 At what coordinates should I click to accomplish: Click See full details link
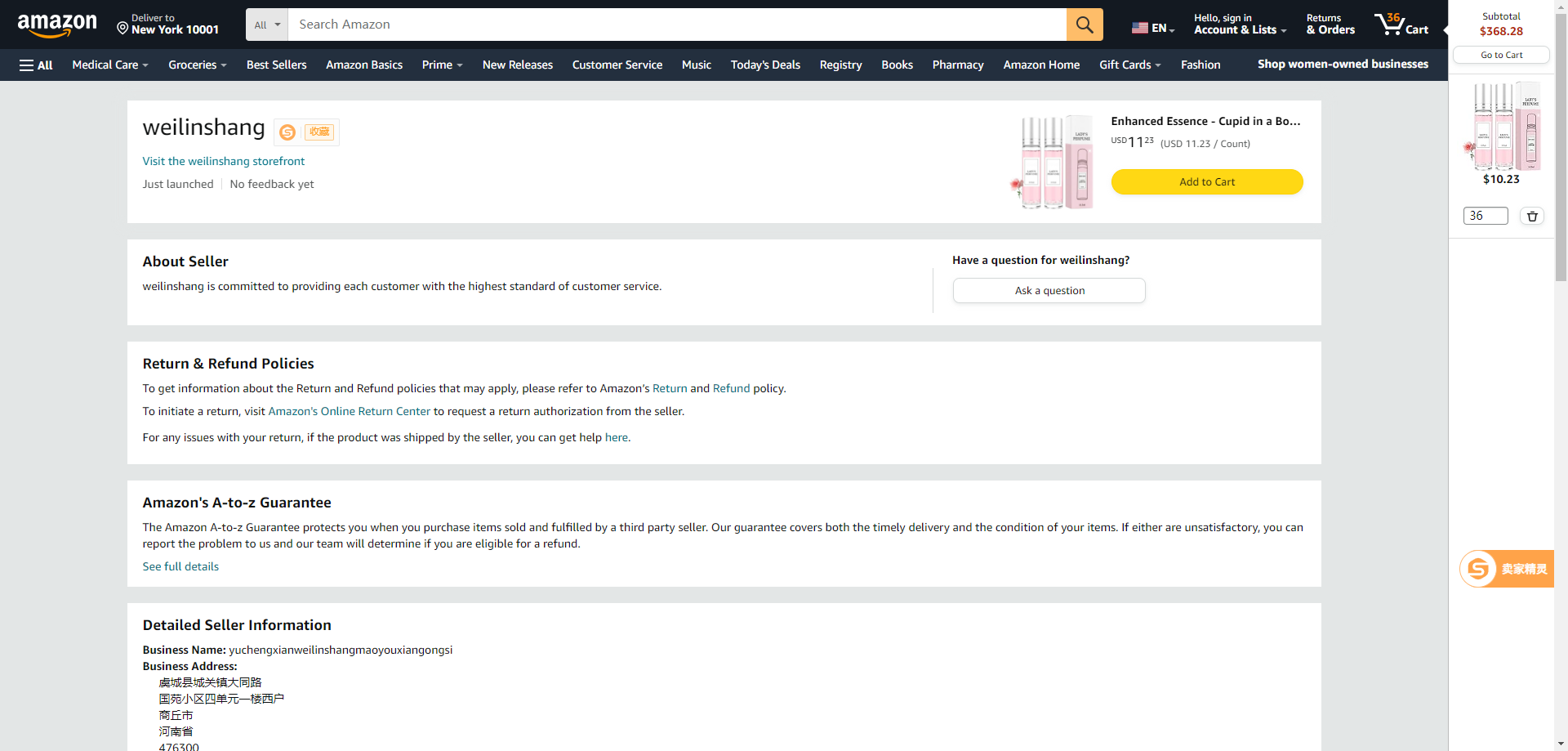point(180,566)
